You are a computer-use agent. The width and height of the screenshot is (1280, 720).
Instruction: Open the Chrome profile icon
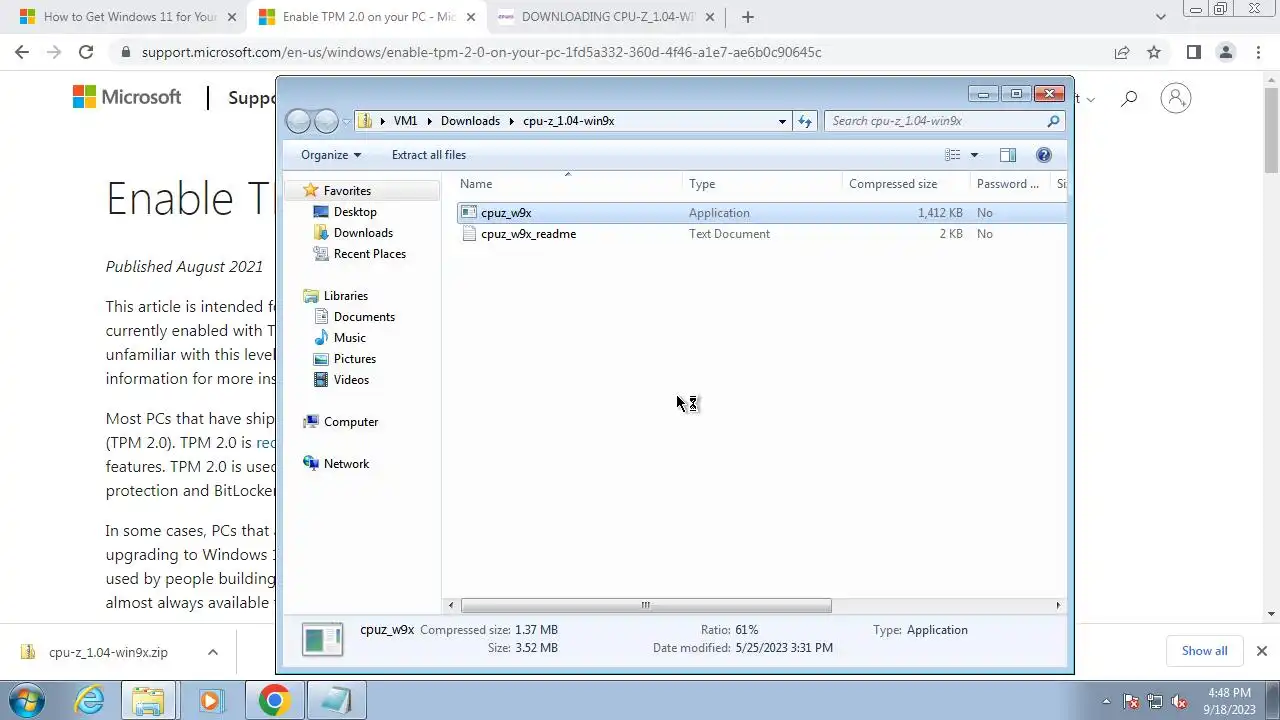[x=1225, y=52]
